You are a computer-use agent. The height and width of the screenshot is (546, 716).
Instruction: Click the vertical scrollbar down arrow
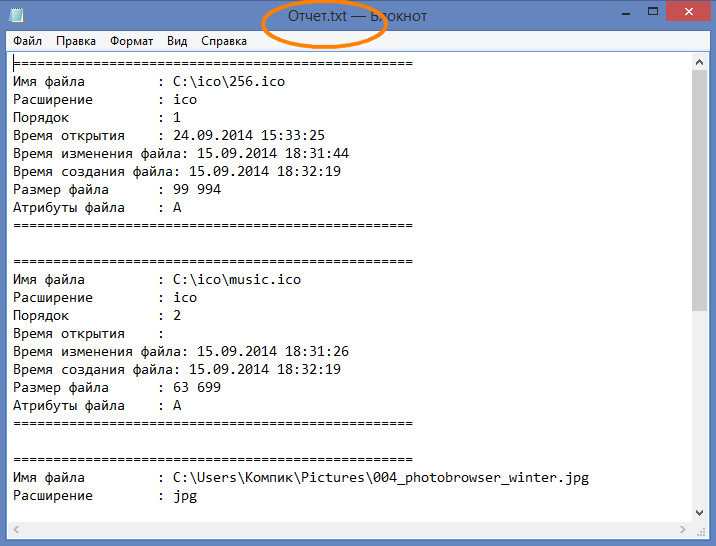tap(699, 513)
